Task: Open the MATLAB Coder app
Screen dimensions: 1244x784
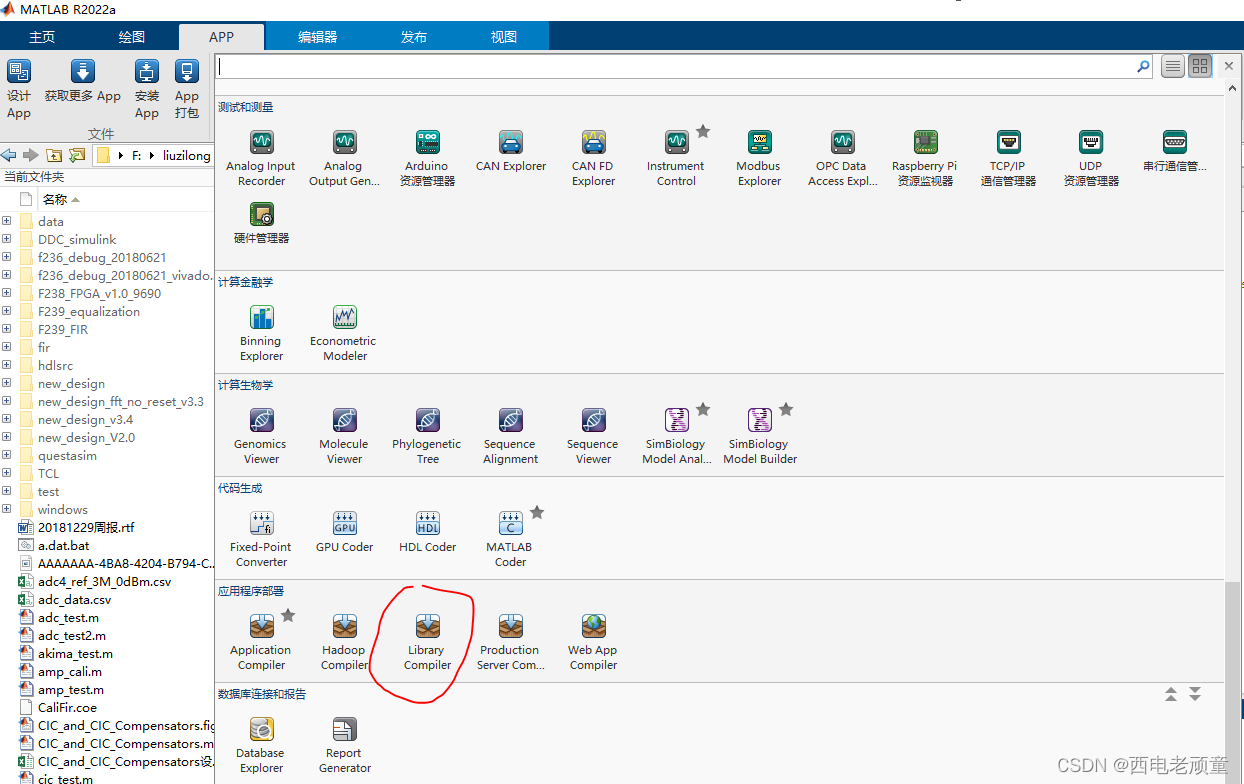Action: 510,539
